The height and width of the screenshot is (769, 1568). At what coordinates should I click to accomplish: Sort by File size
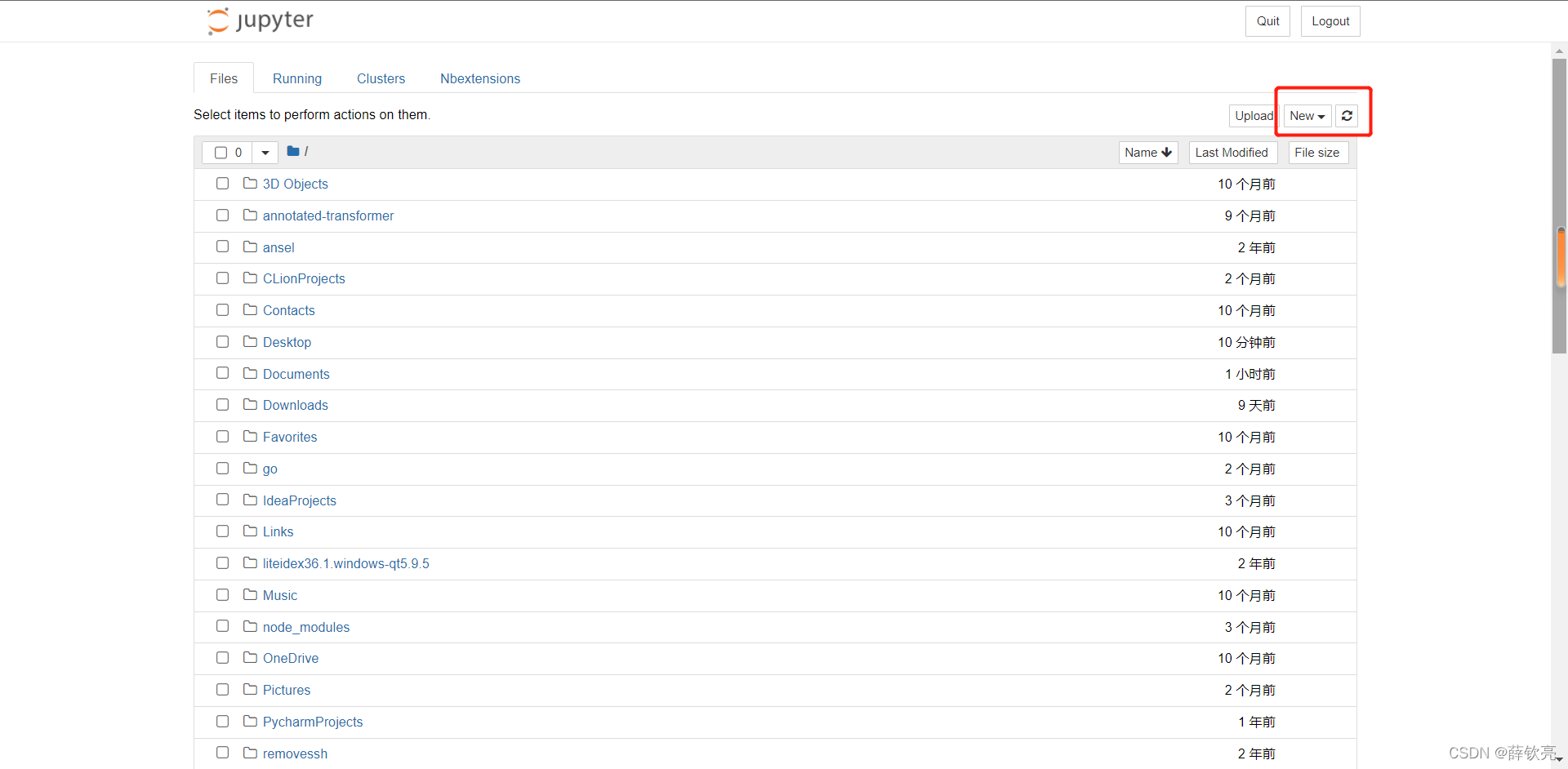click(1317, 153)
